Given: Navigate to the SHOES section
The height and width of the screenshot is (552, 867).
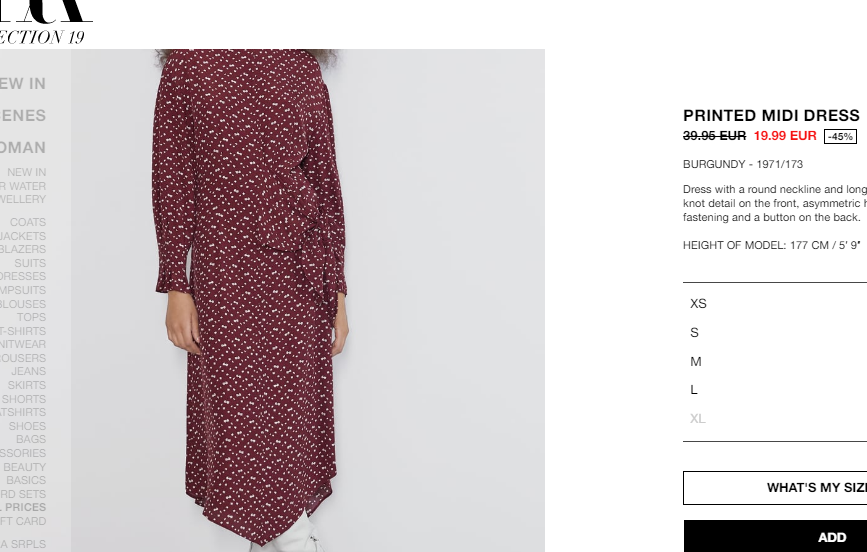Looking at the screenshot, I should 27,426.
